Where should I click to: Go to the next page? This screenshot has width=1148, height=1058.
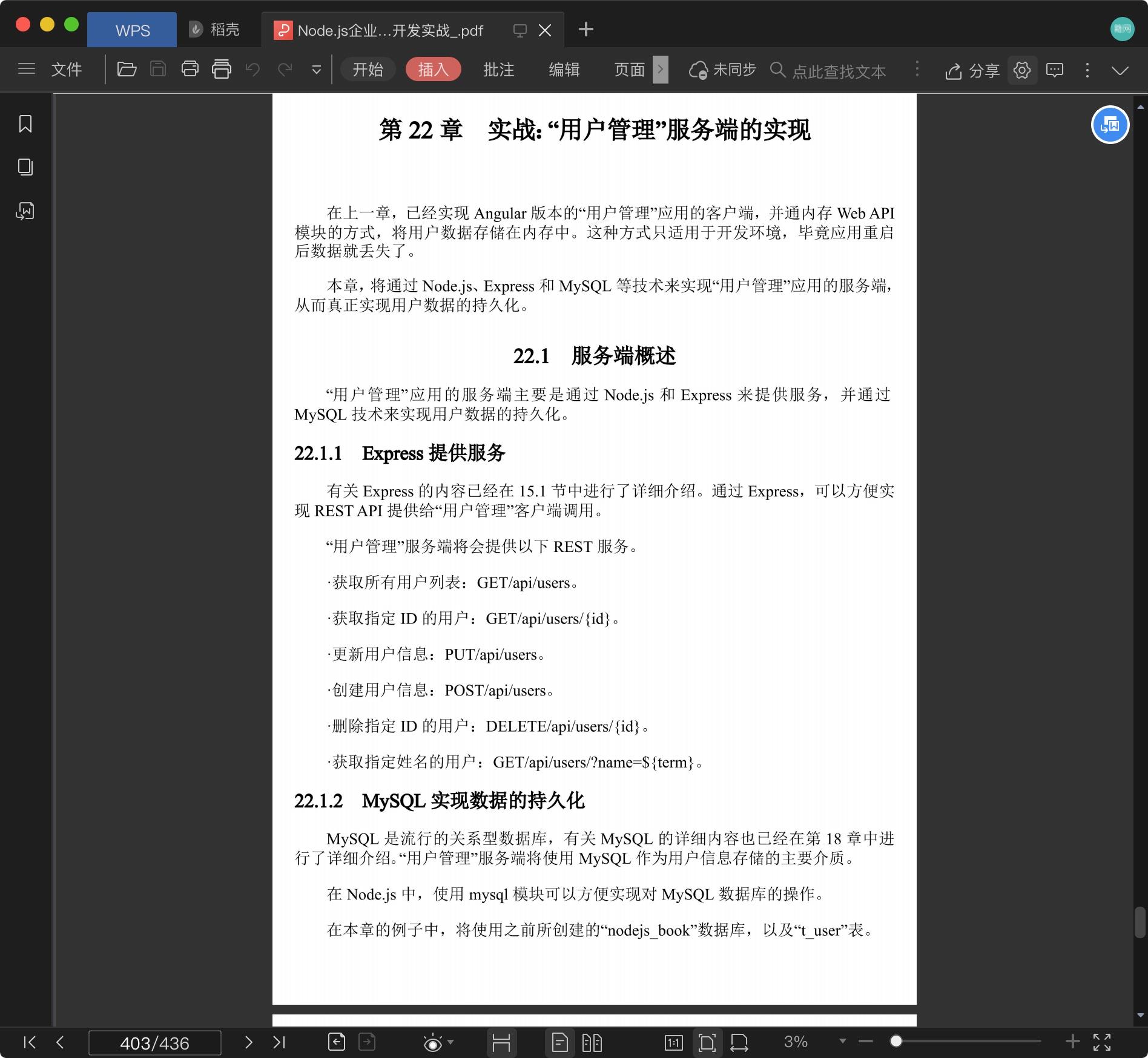tap(248, 1042)
